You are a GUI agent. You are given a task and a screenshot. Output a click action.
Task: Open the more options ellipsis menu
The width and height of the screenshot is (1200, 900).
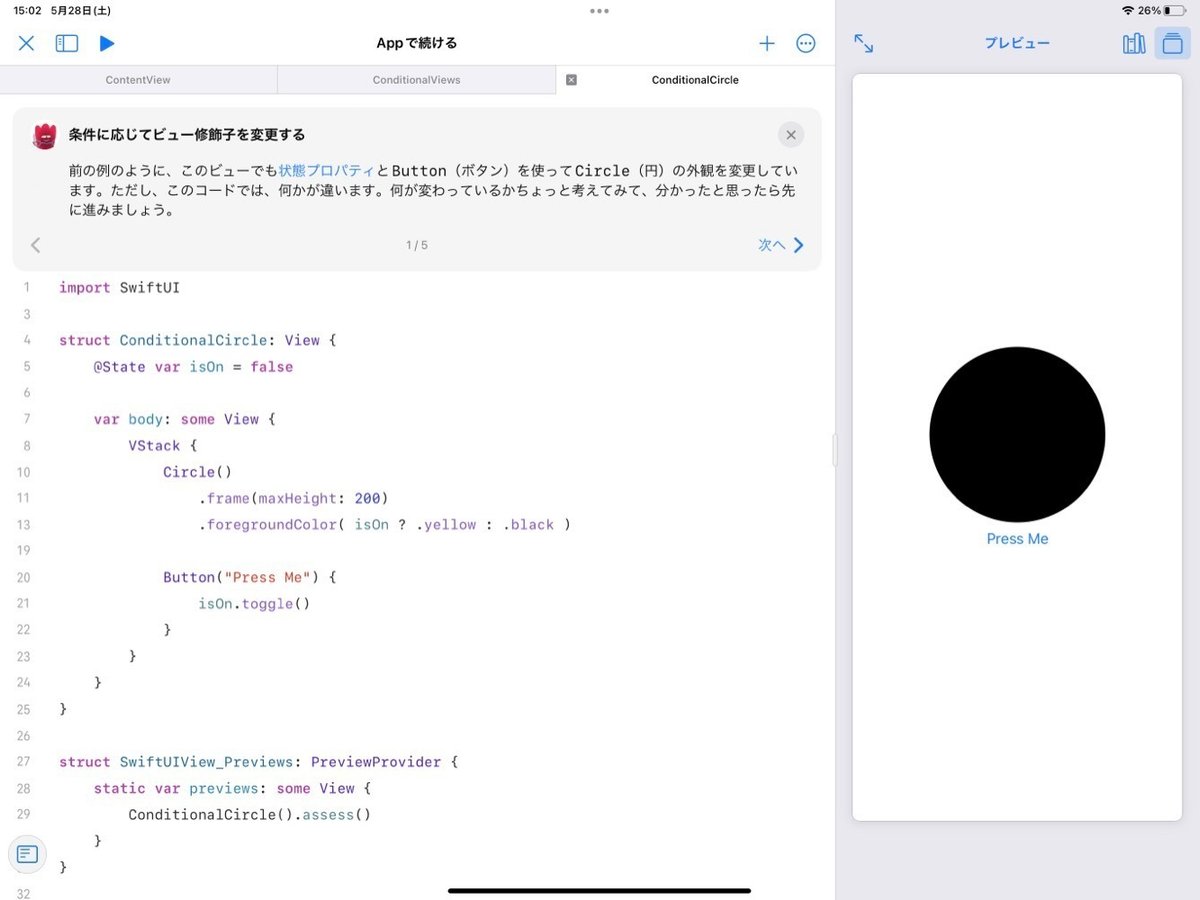point(806,43)
